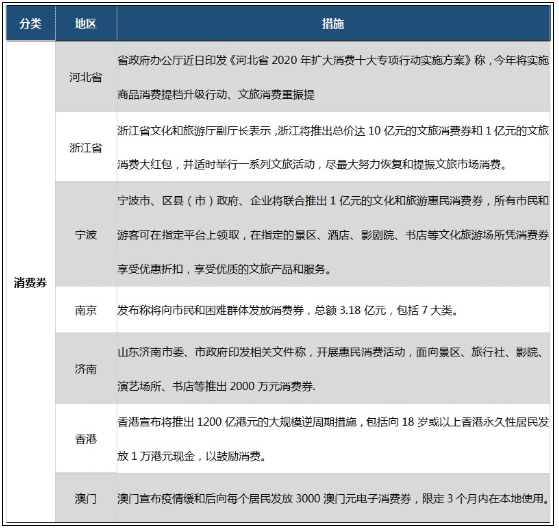Click the 地区 column header
This screenshot has height=530, width=559.
coord(86,24)
